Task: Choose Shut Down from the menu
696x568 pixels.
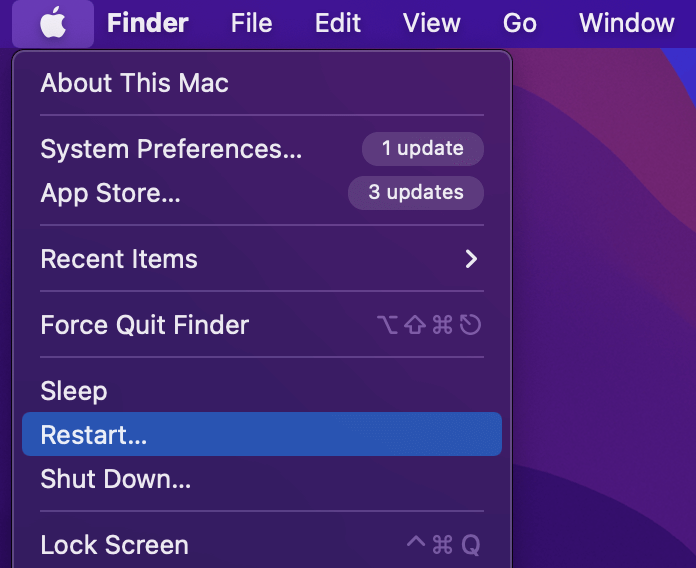Action: pyautogui.click(x=115, y=479)
